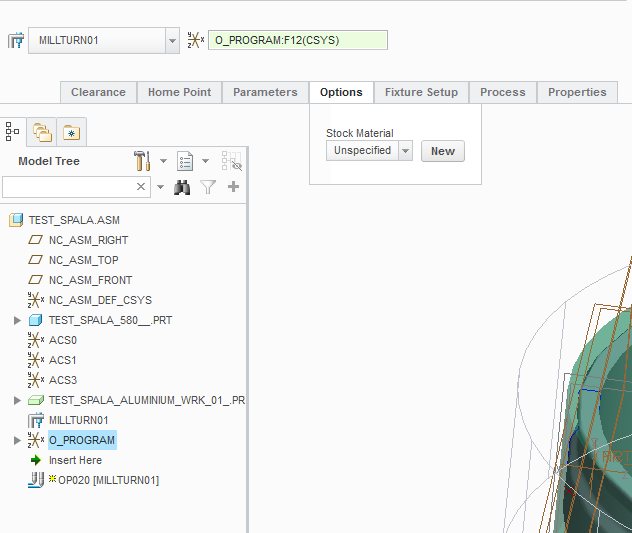The width and height of the screenshot is (632, 533).
Task: Click the TEST_SPALA_580 part cube icon
Action: click(35, 321)
